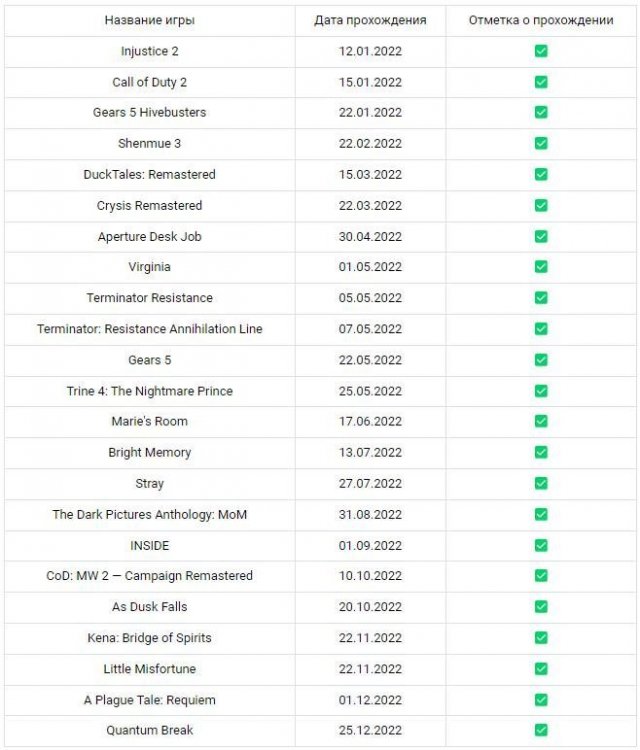Click the 'Название игры' column header
Image resolution: width=640 pixels, height=750 pixels.
coord(150,20)
